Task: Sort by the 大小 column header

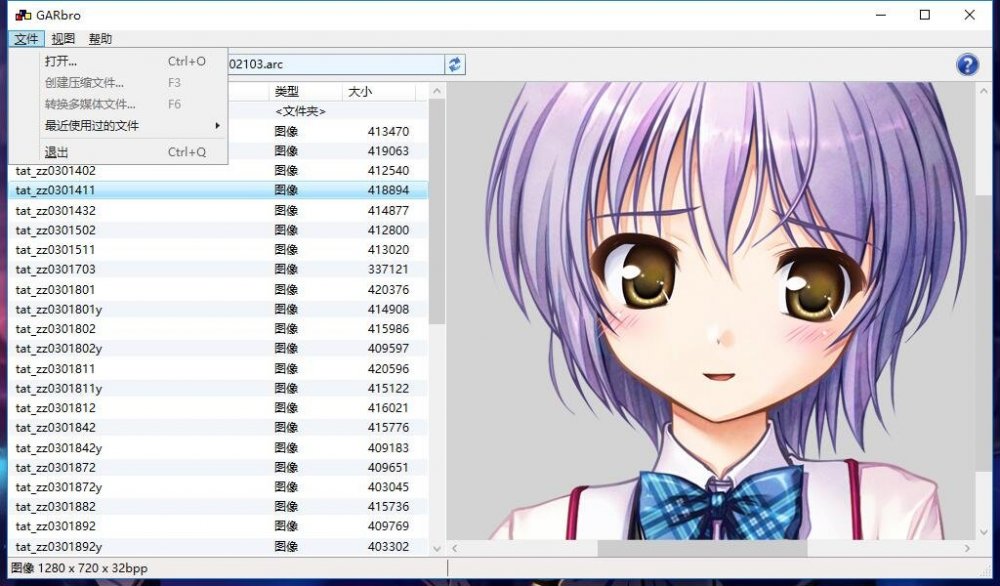Action: tap(379, 92)
